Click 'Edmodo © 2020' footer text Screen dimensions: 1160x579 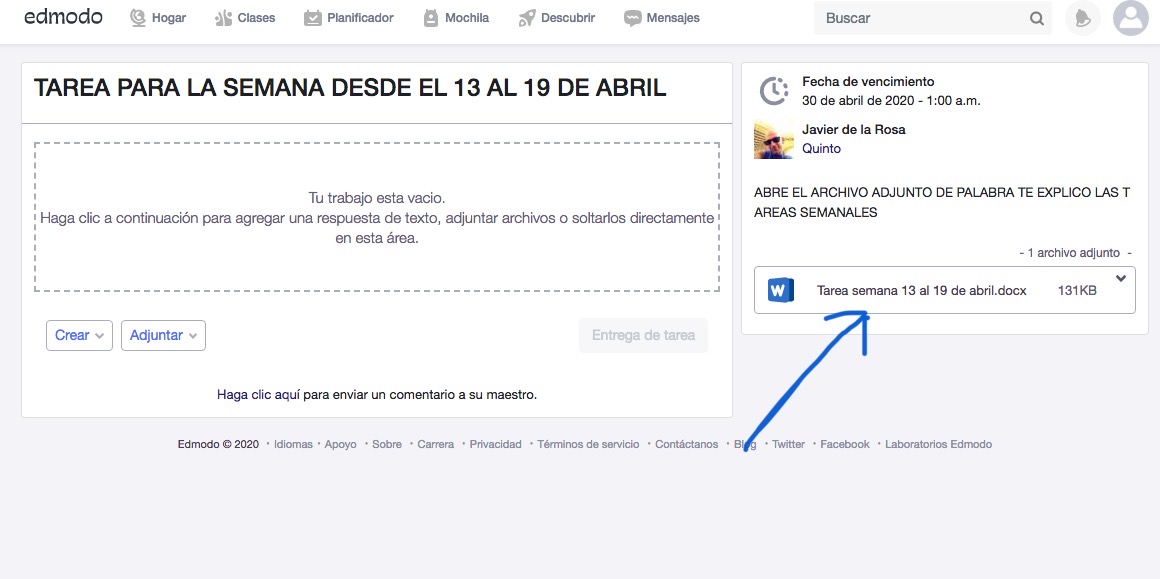pos(218,444)
